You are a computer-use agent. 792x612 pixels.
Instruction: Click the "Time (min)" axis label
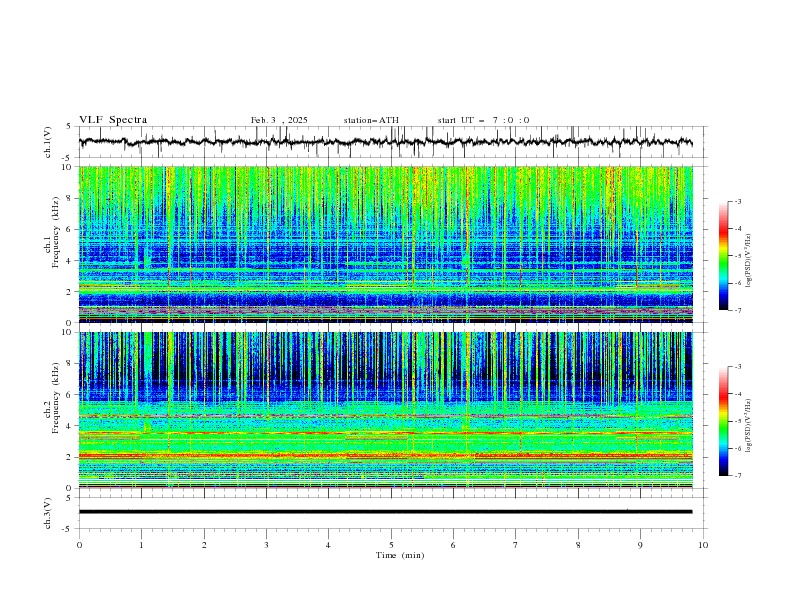click(400, 555)
